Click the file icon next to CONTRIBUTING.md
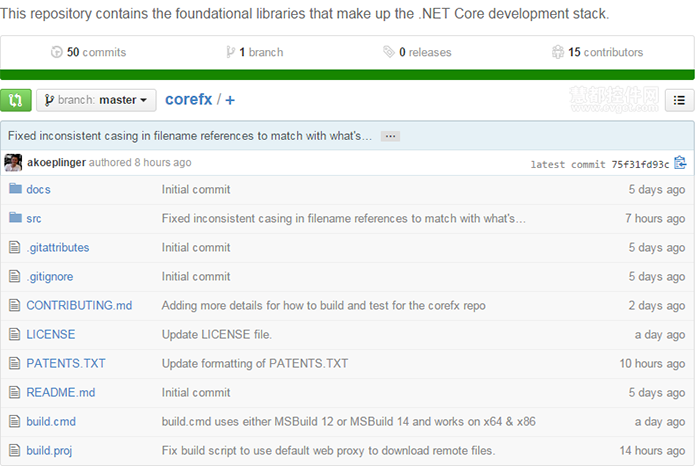The width and height of the screenshot is (700, 466). (x=15, y=305)
